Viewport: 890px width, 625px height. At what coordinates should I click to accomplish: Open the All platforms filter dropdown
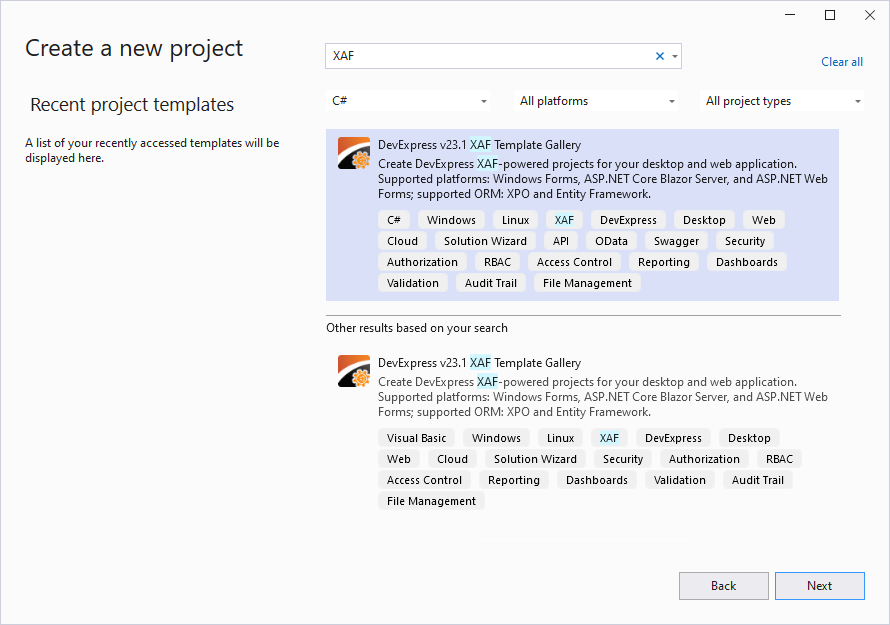[x=597, y=101]
